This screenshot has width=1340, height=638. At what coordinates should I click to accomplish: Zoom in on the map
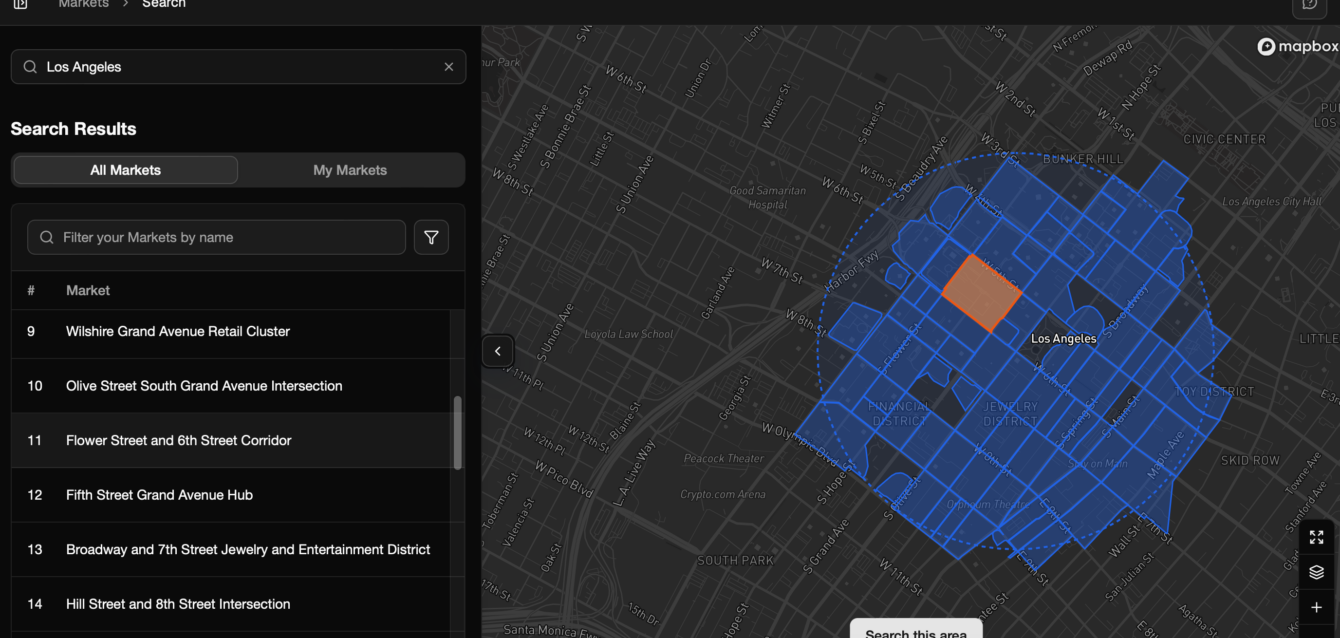(1316, 607)
